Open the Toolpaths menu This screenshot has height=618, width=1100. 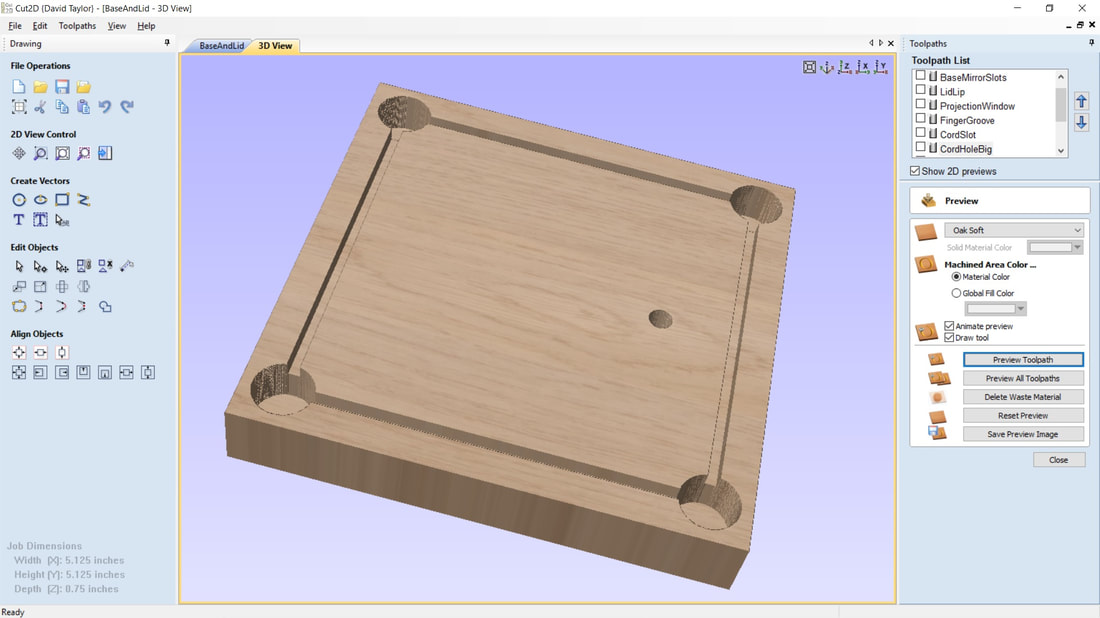77,26
